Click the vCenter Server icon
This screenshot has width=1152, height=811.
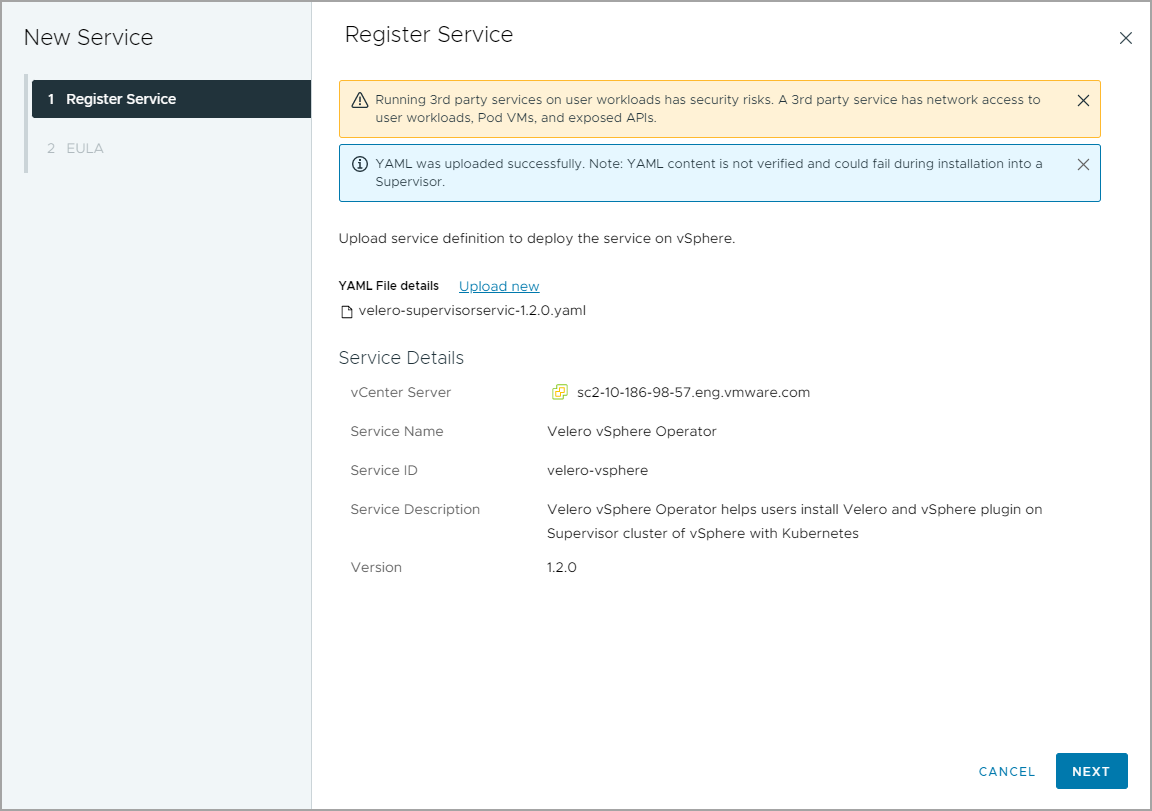(x=560, y=392)
